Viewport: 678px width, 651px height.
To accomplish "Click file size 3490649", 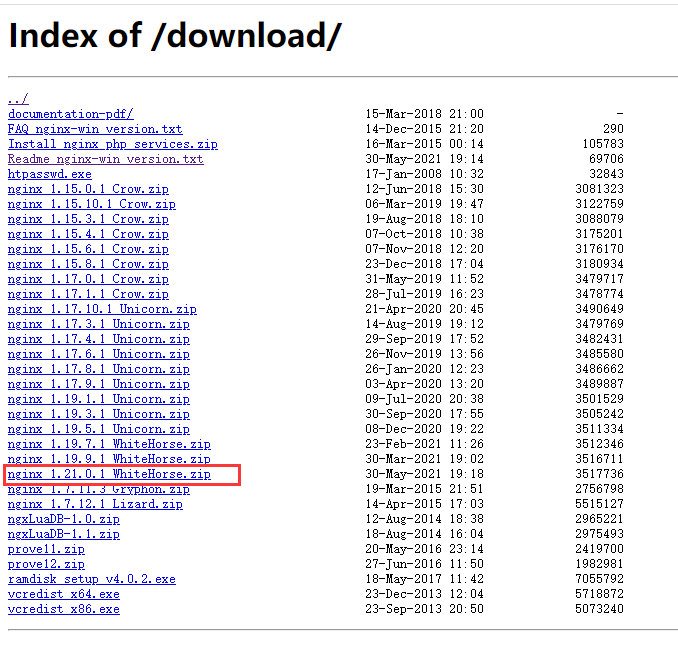I will tap(599, 309).
